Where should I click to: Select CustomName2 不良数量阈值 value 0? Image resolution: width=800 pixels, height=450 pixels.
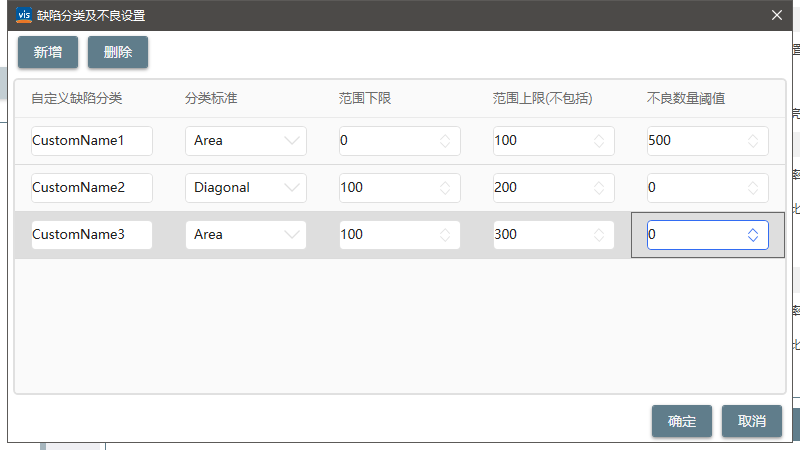coord(652,187)
